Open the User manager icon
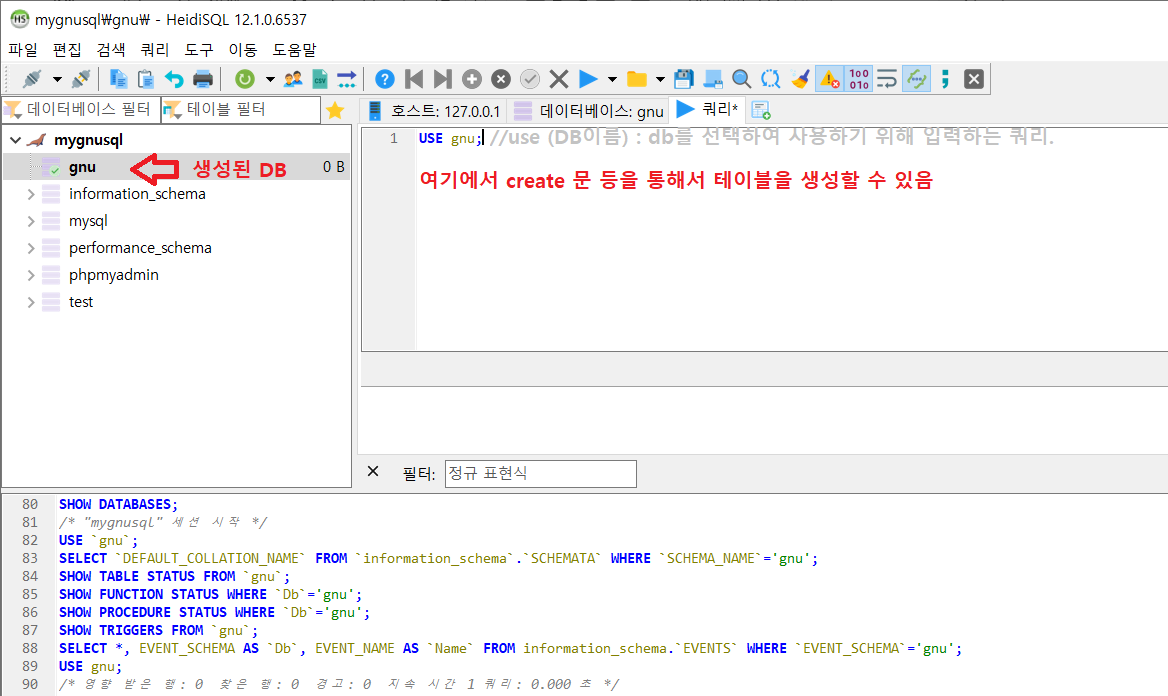 coord(293,79)
